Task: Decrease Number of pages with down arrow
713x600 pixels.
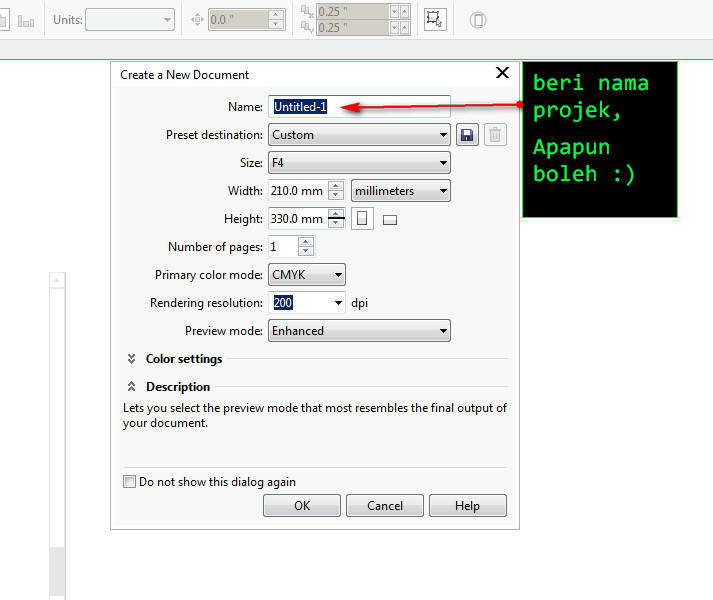Action: (306, 252)
